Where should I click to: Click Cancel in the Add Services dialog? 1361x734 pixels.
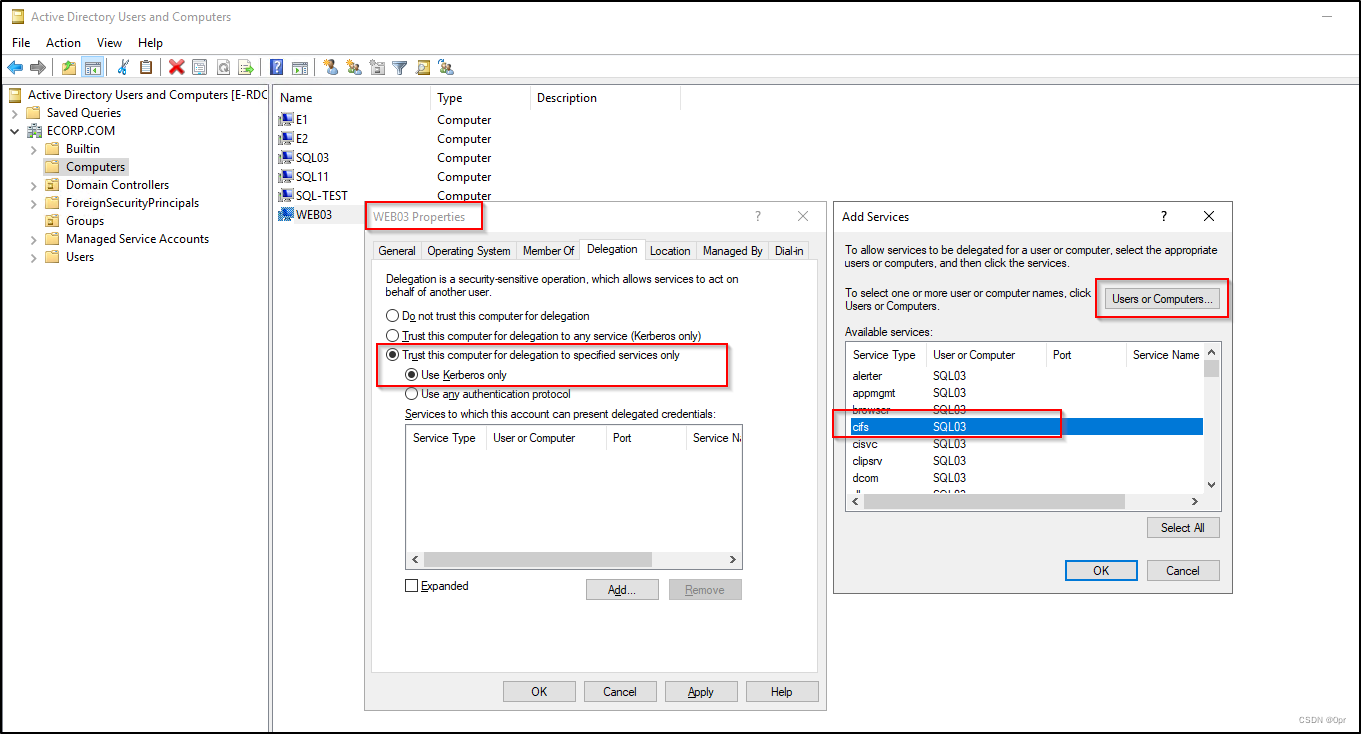point(1183,571)
